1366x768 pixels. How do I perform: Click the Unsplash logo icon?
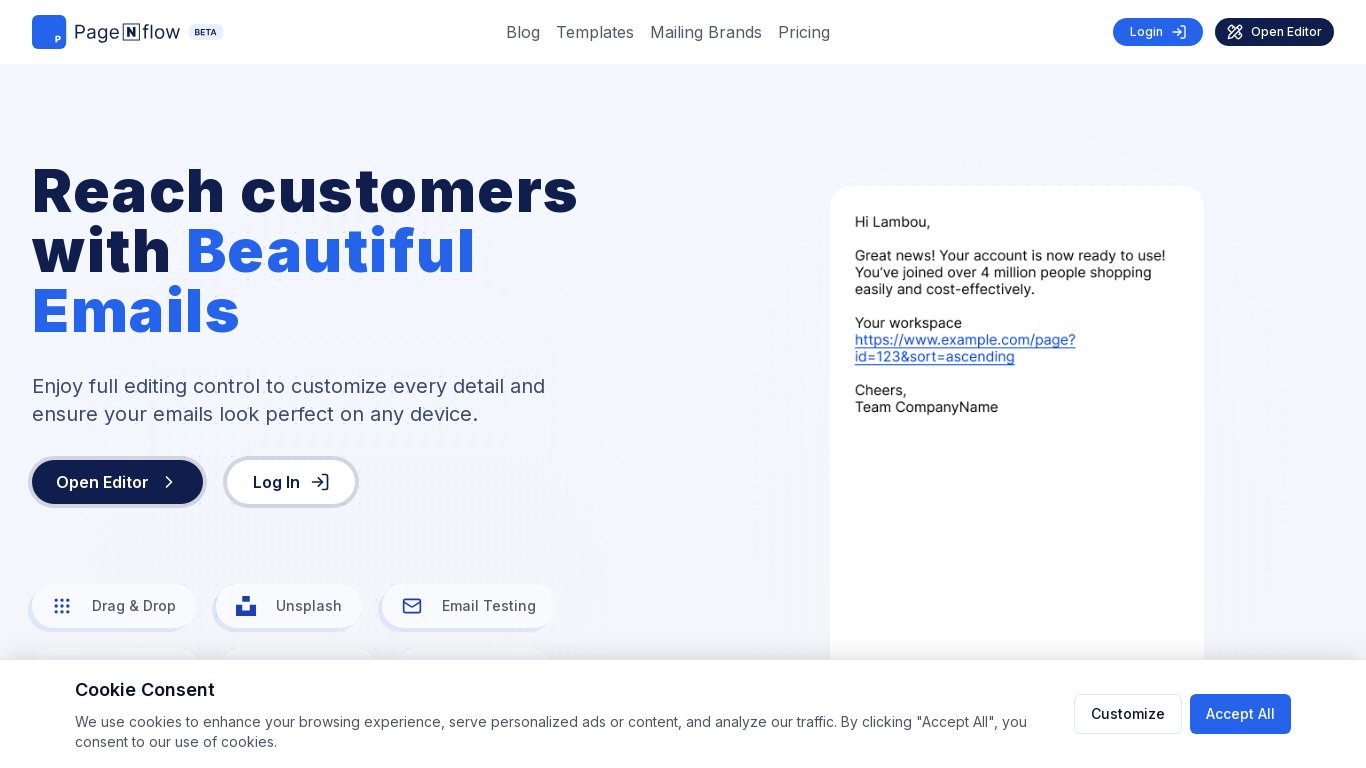tap(246, 606)
